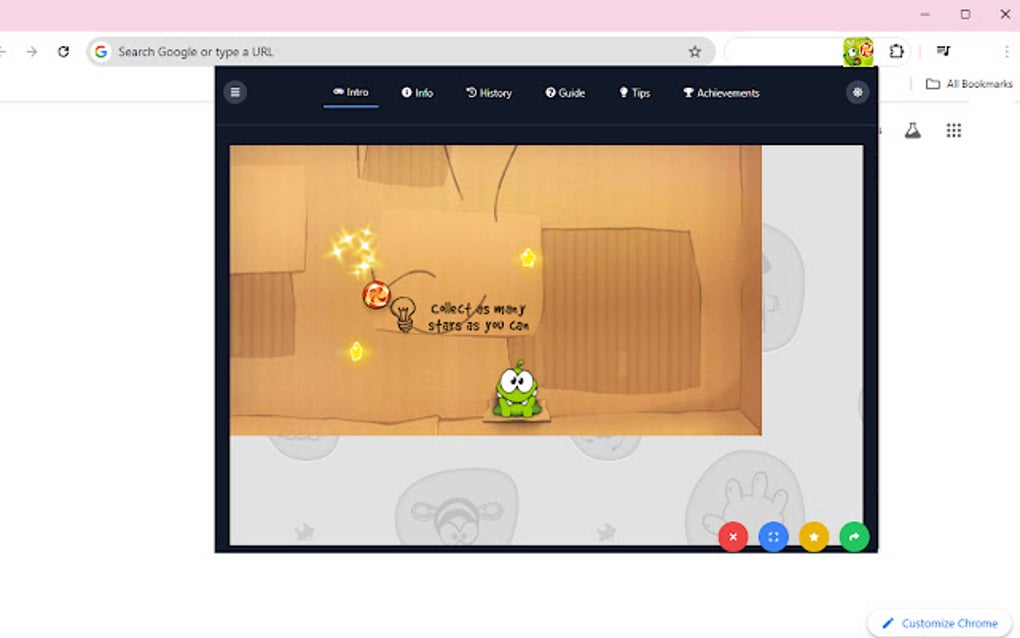Viewport: 1020px width, 638px height.
Task: Click "Collect as many stars as you can" text
Action: pos(479,317)
